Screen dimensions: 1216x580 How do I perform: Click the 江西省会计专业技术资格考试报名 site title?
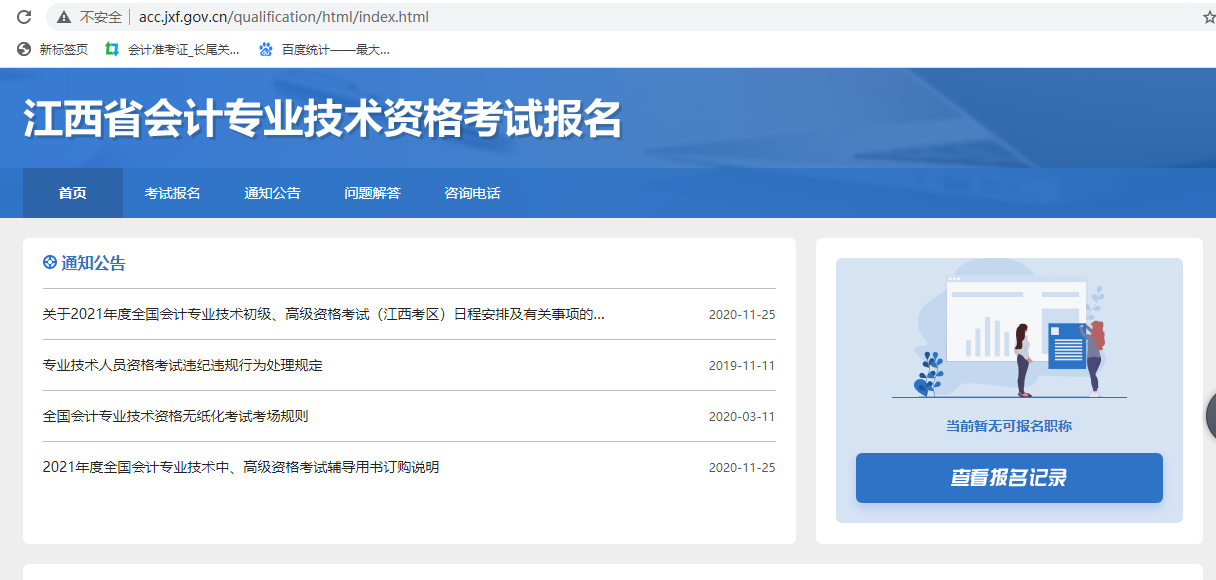pos(322,119)
